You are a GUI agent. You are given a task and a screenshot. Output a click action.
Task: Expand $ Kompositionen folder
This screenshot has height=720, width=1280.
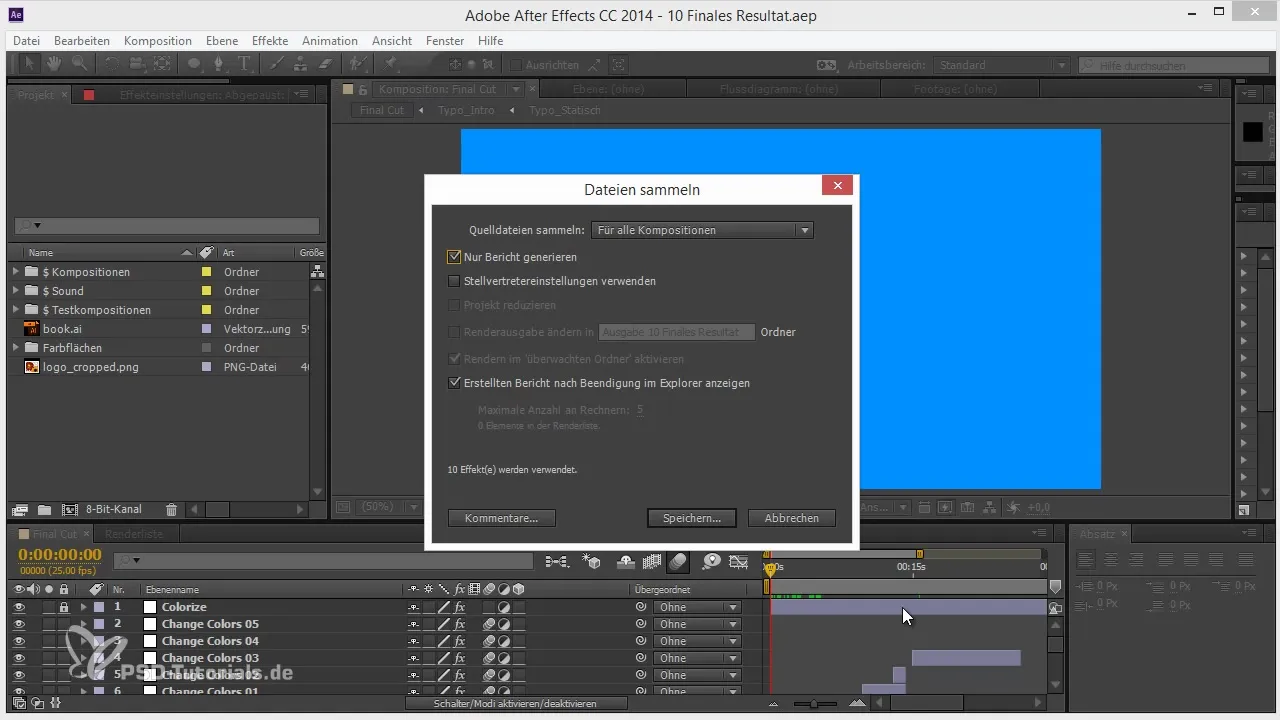pos(16,272)
